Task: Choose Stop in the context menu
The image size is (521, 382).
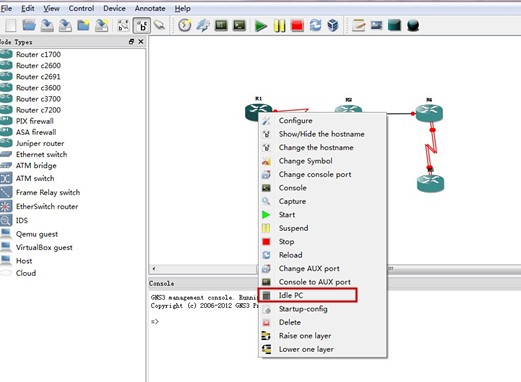Action: click(x=322, y=242)
